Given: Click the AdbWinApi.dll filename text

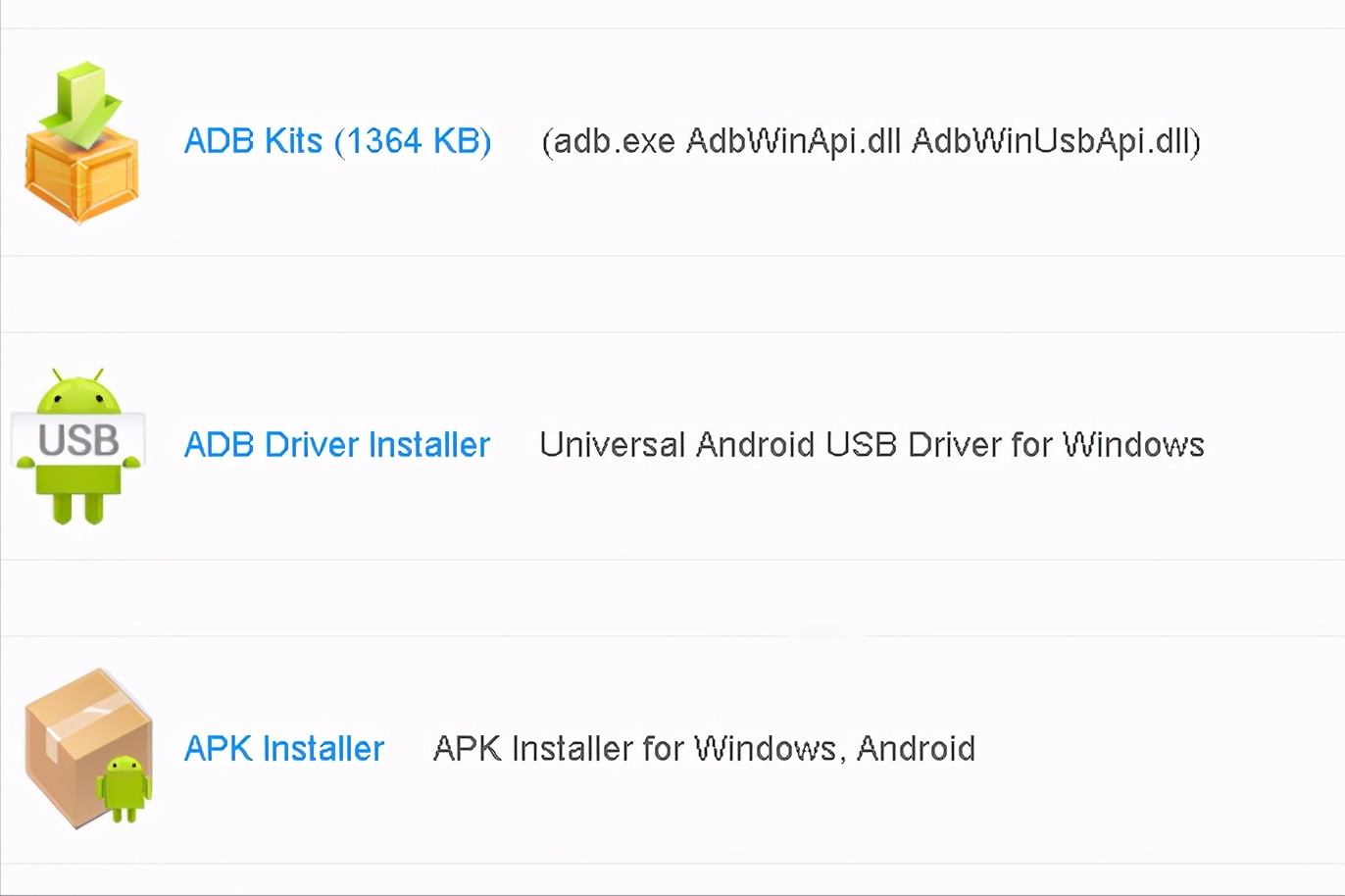Looking at the screenshot, I should [x=793, y=141].
